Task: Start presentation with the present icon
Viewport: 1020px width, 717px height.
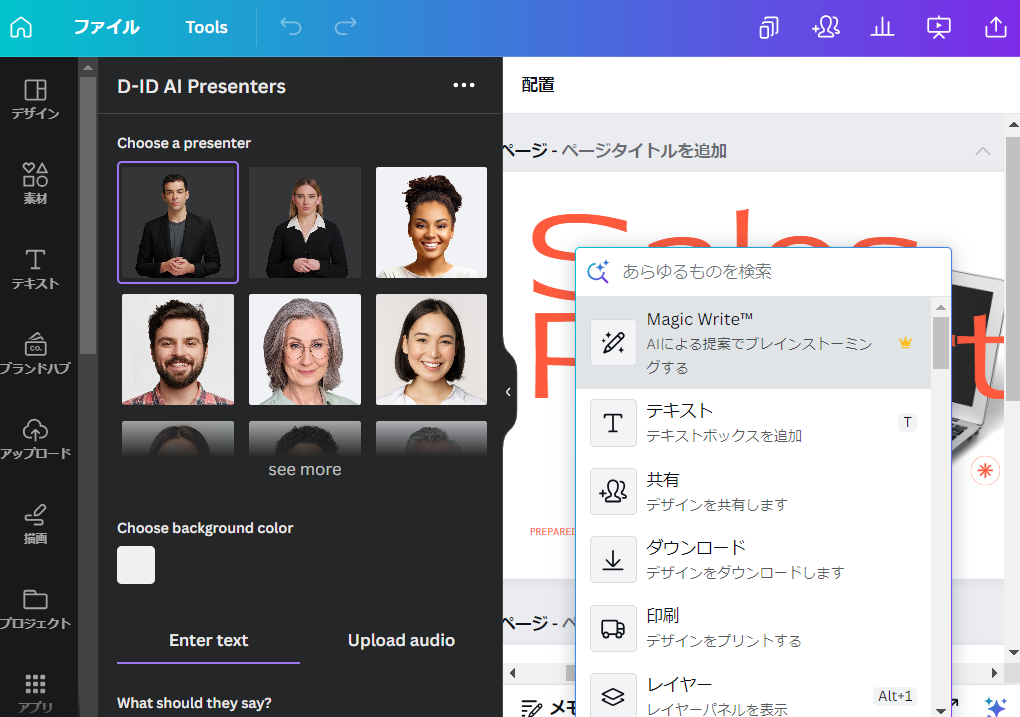Action: pos(939,27)
